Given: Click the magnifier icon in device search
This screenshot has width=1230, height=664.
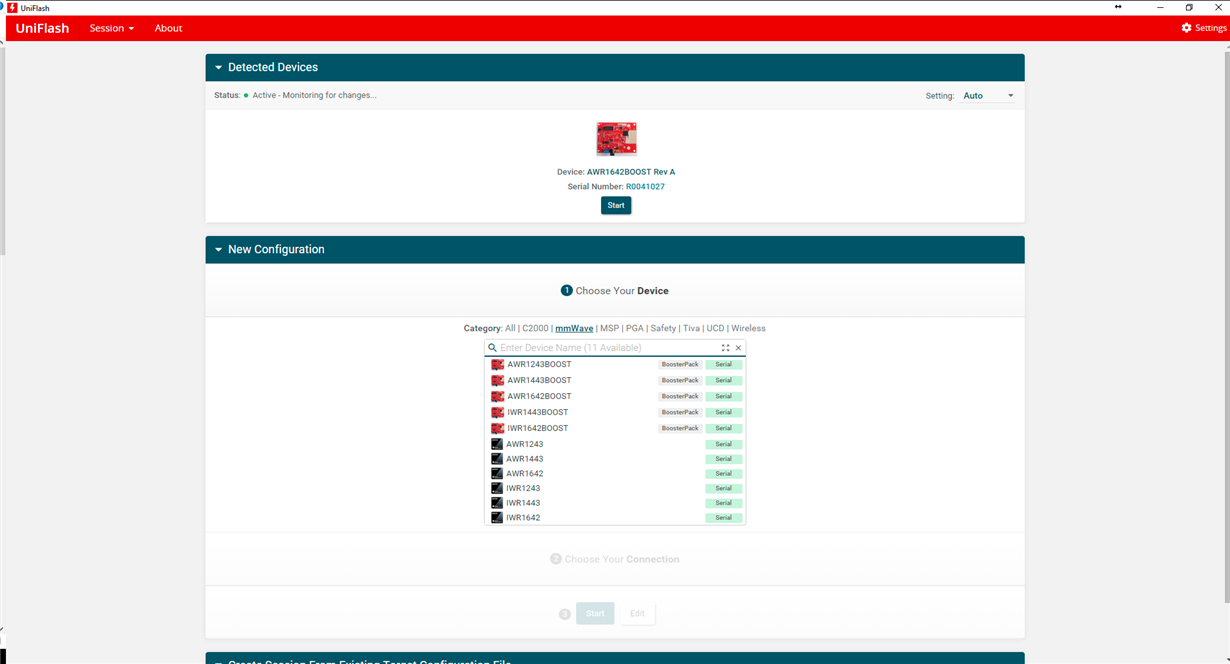Looking at the screenshot, I should [492, 348].
